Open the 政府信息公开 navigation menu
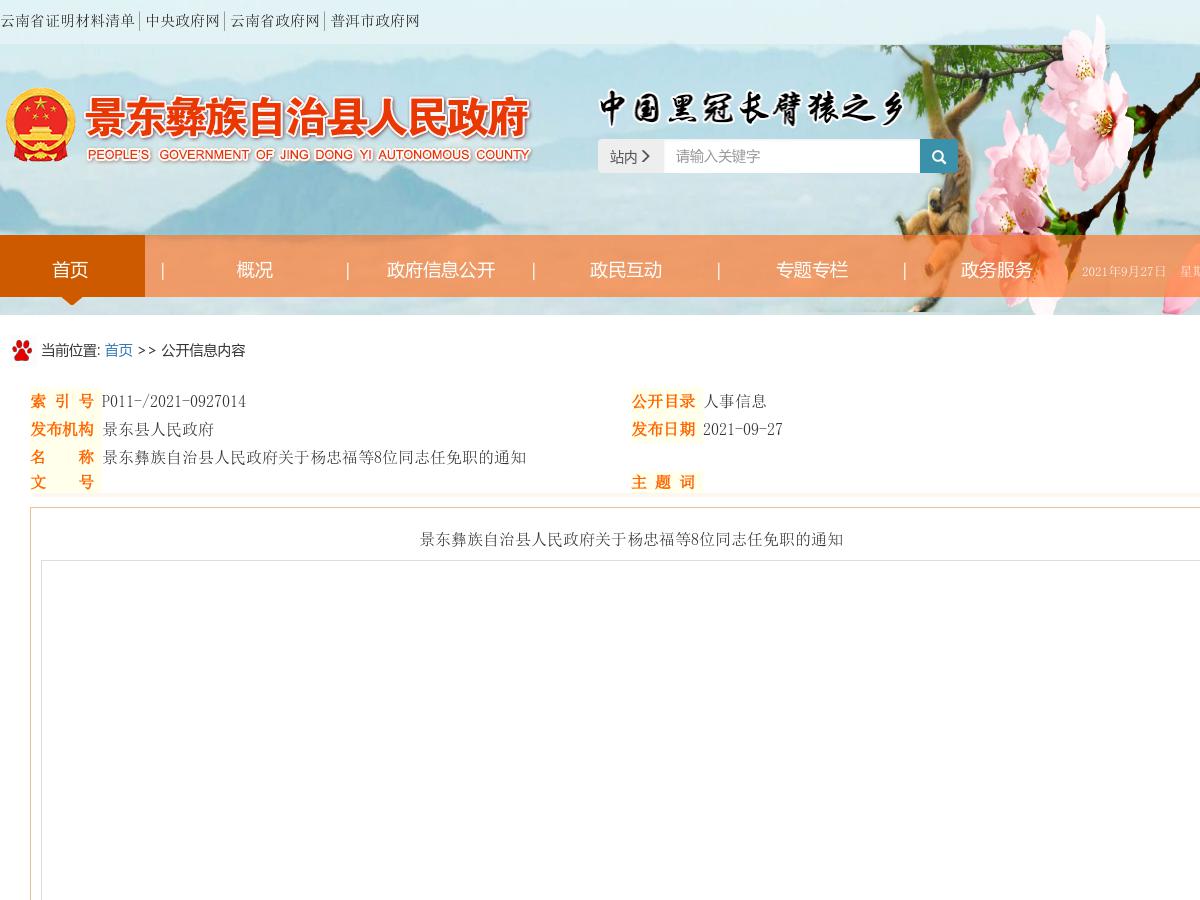Viewport: 1200px width, 900px height. point(440,270)
